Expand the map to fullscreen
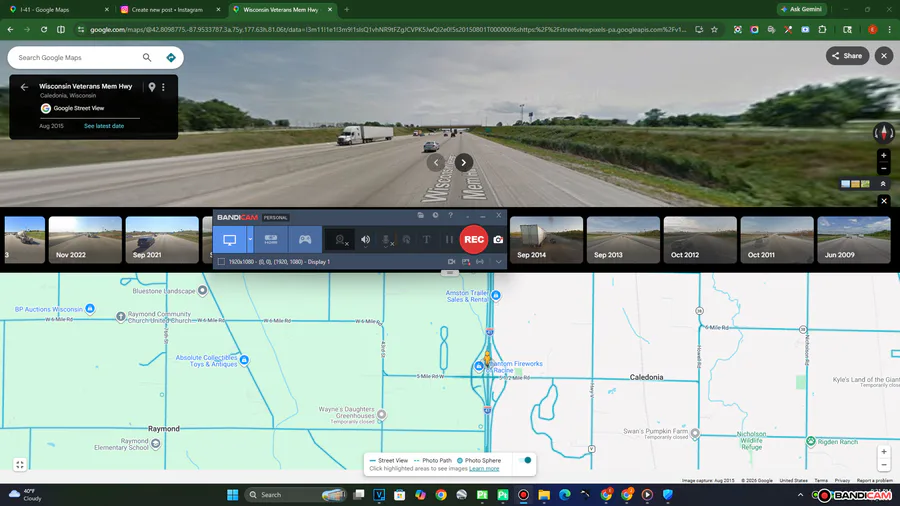Screen dimensions: 900x506 20,465
